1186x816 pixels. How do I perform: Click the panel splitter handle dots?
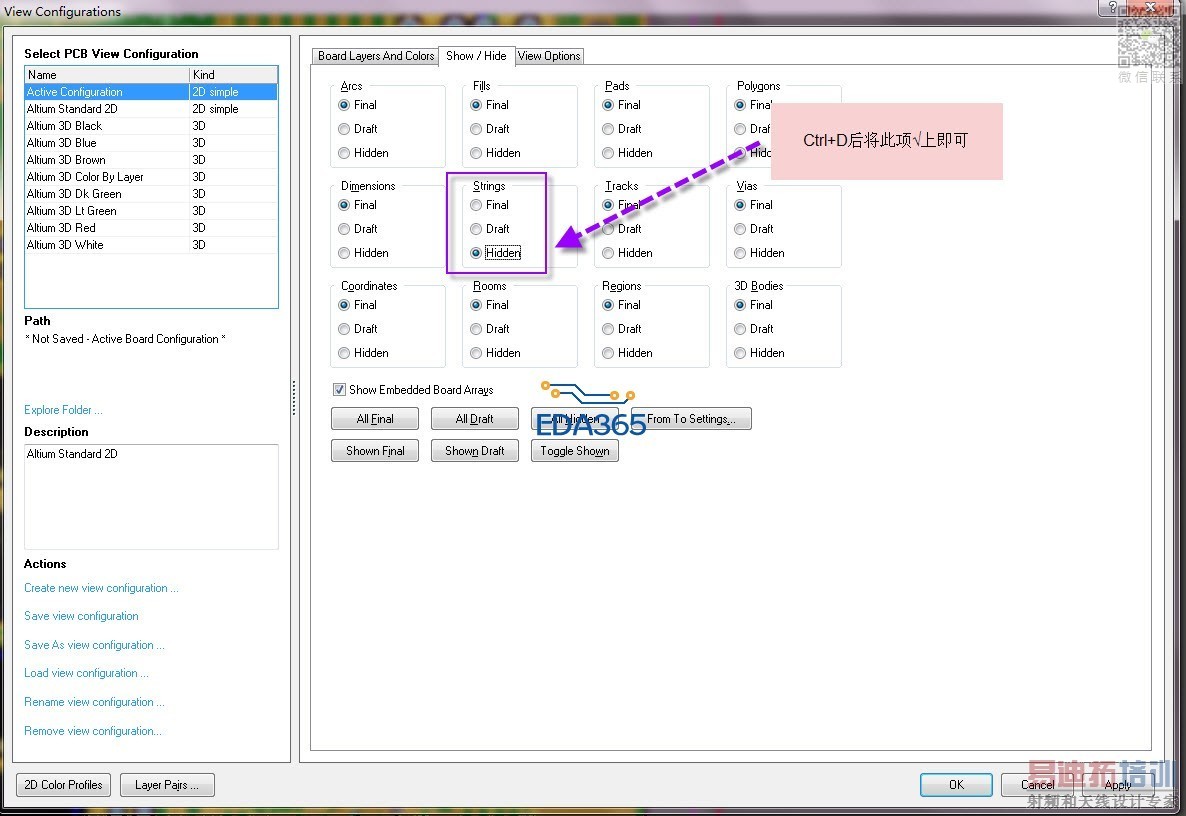(x=294, y=398)
